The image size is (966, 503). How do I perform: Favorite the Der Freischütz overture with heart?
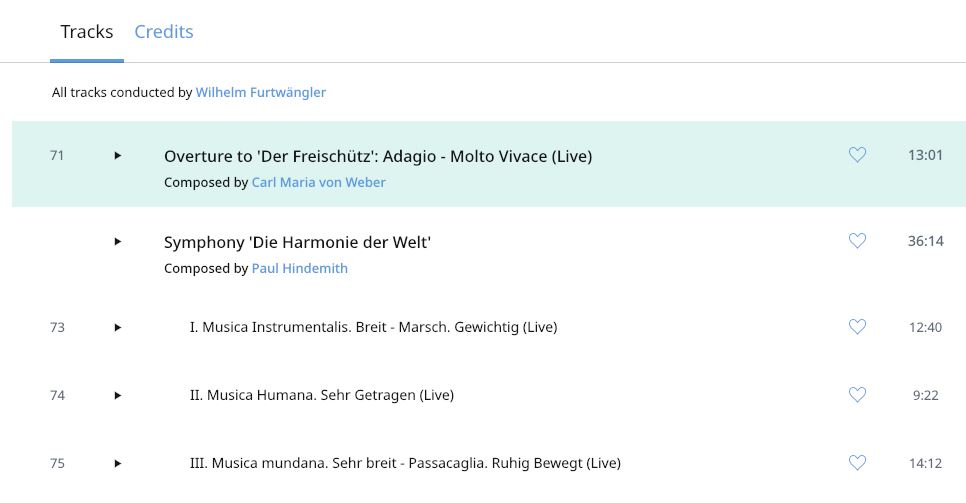tap(858, 155)
